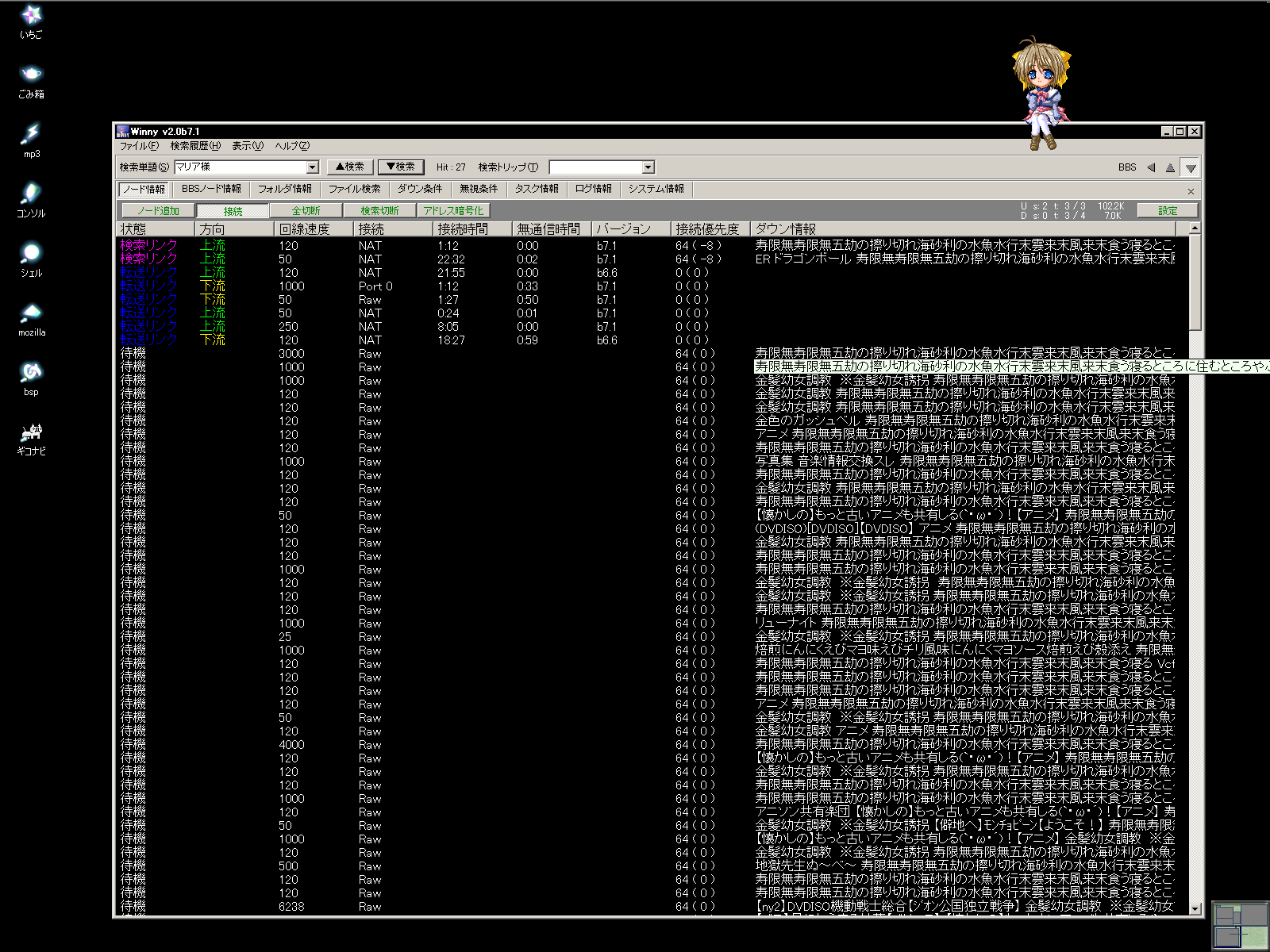Click the ノード追加 button
Image resolution: width=1270 pixels, height=952 pixels.
[x=158, y=210]
